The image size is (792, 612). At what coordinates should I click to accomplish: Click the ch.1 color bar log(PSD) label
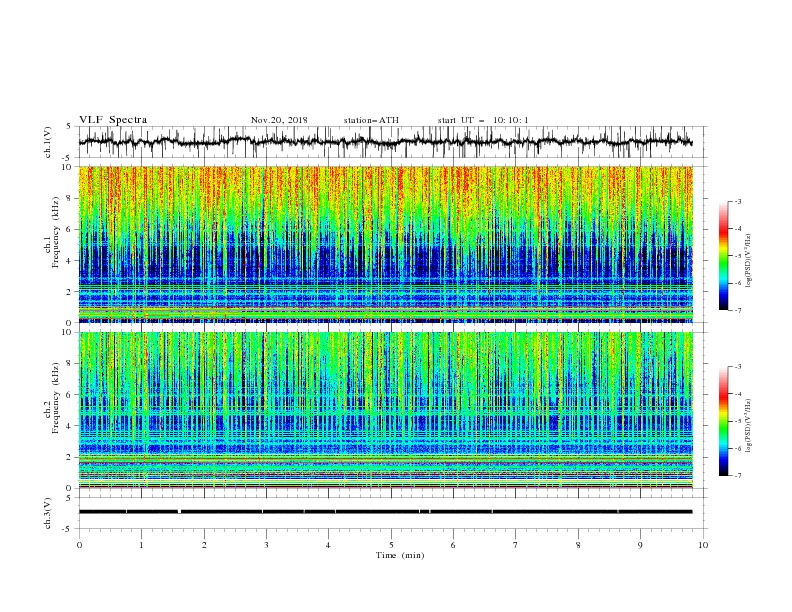(749, 261)
